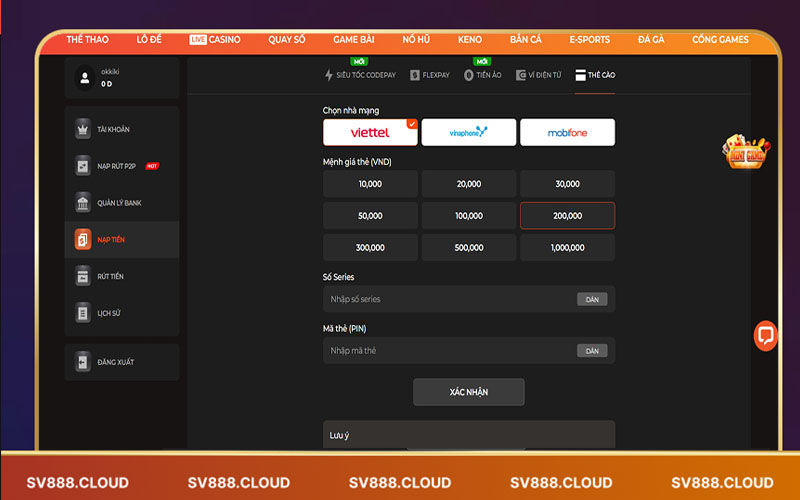Click Dán button in Số Series field
800x500 pixels.
592,299
